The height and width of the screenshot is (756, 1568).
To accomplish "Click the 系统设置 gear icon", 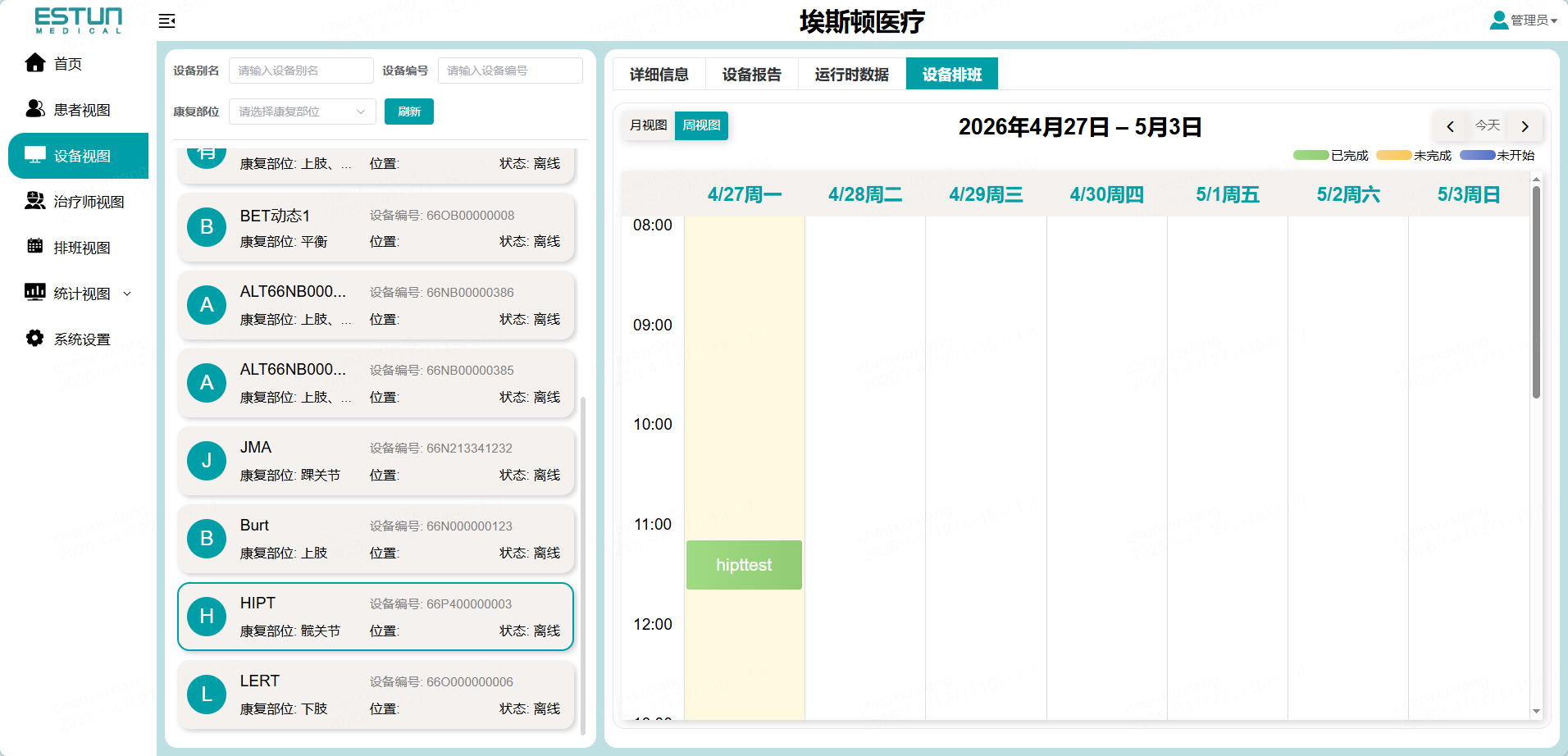I will (x=35, y=338).
